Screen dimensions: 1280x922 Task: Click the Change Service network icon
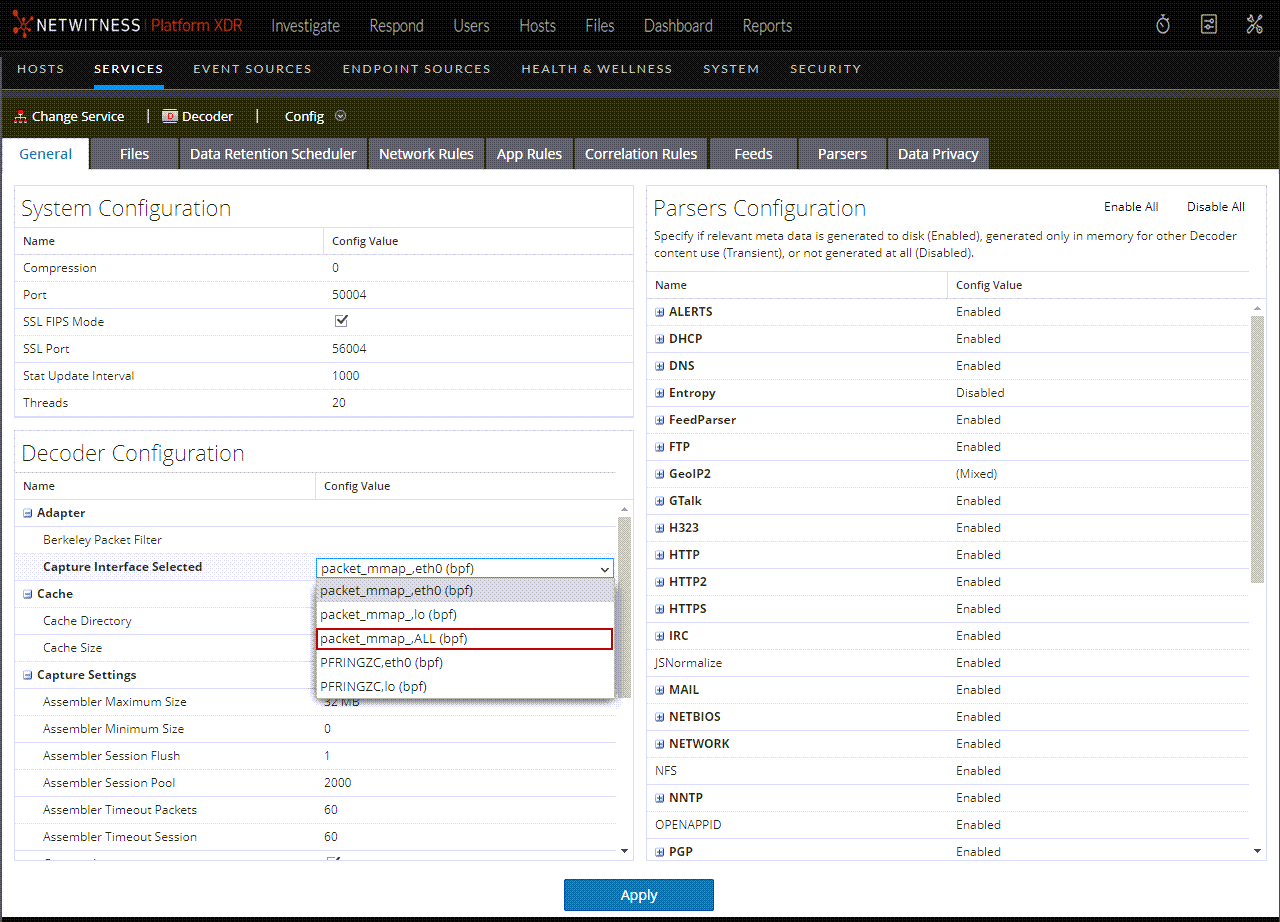pyautogui.click(x=20, y=116)
